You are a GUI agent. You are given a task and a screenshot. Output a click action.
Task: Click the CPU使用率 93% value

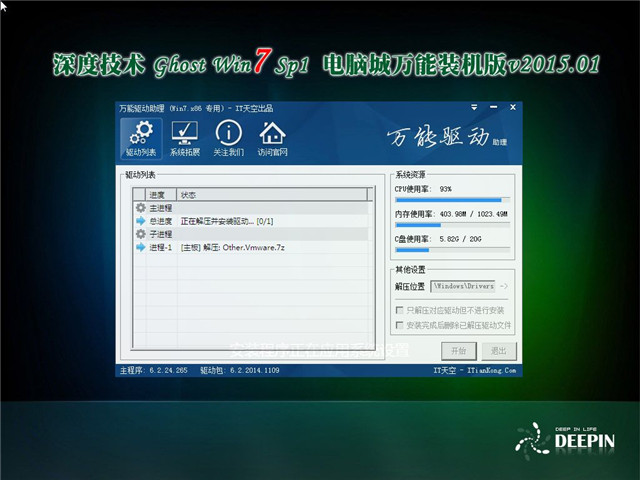445,189
